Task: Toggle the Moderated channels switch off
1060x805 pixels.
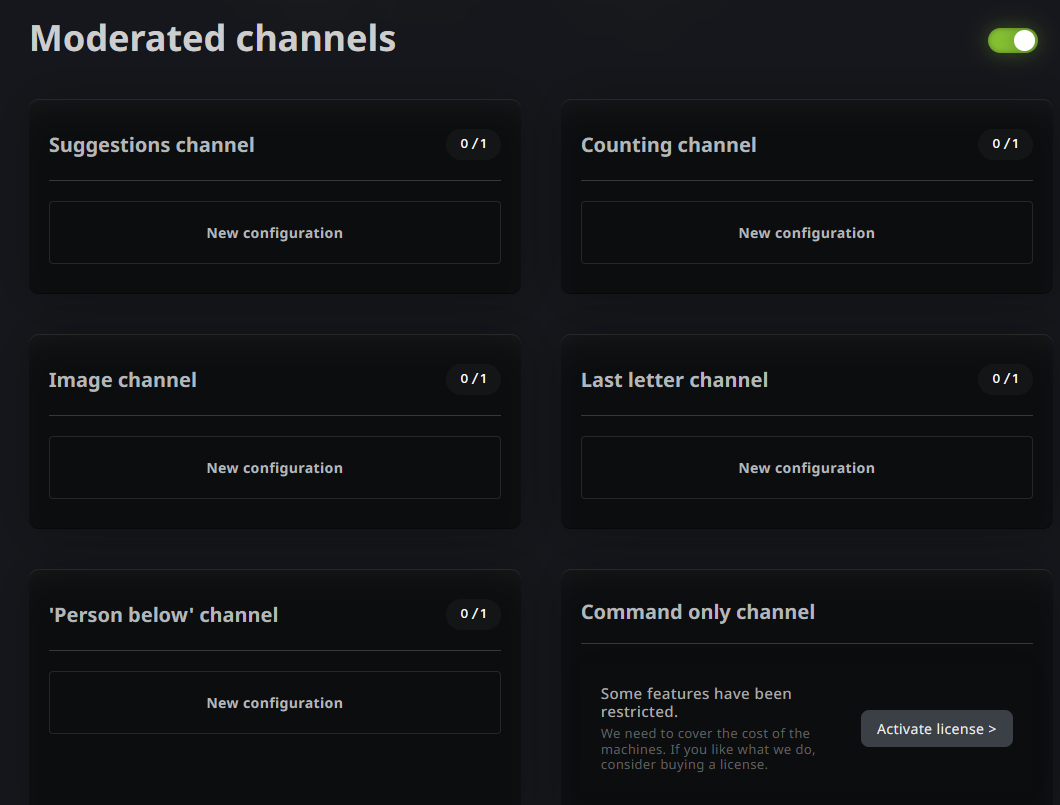Action: point(1012,40)
